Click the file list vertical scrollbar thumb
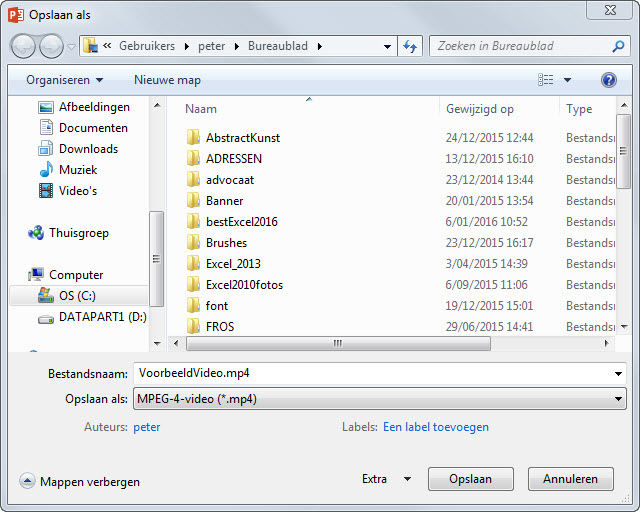 point(623,151)
